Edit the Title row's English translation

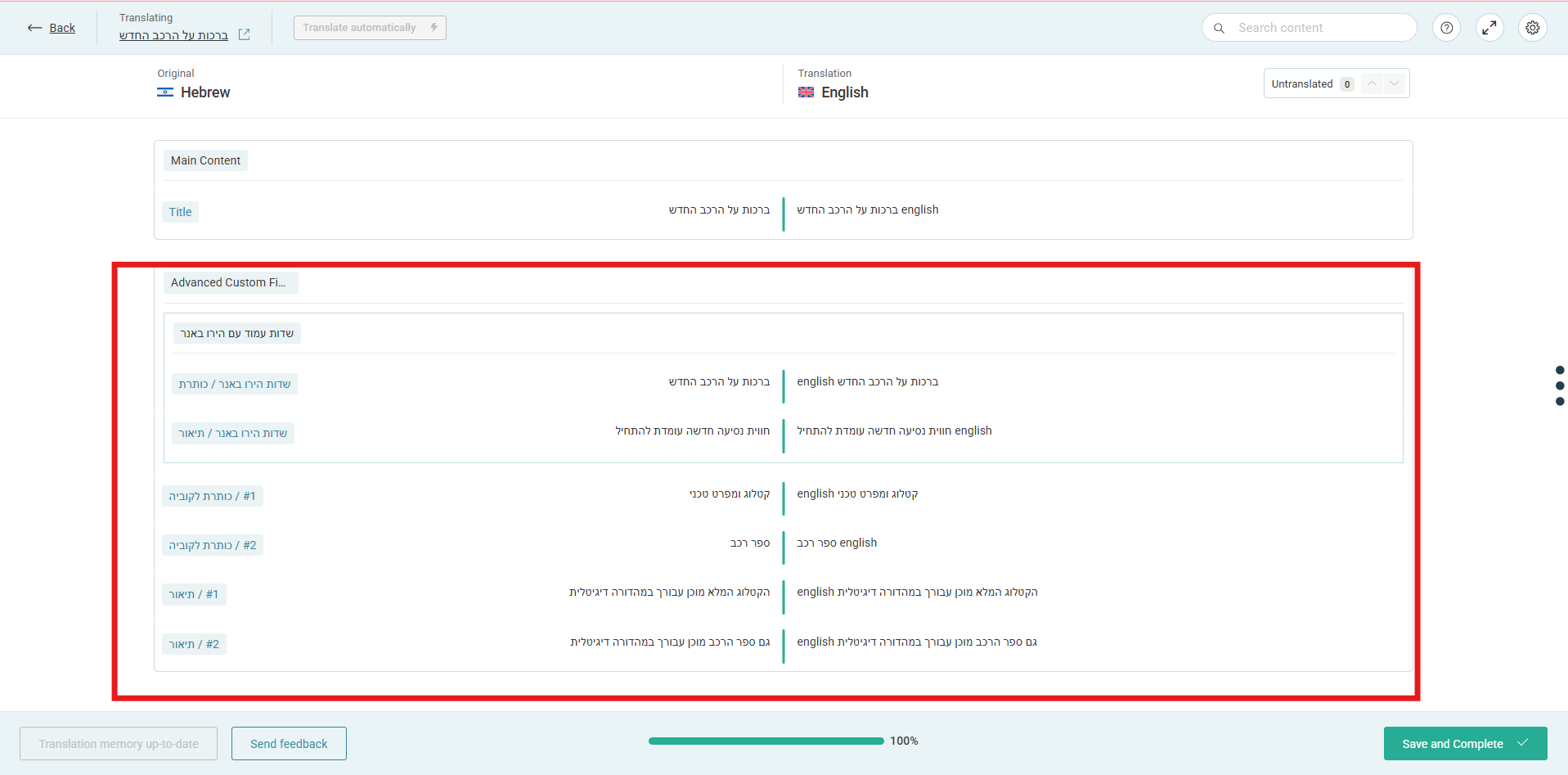pos(868,210)
